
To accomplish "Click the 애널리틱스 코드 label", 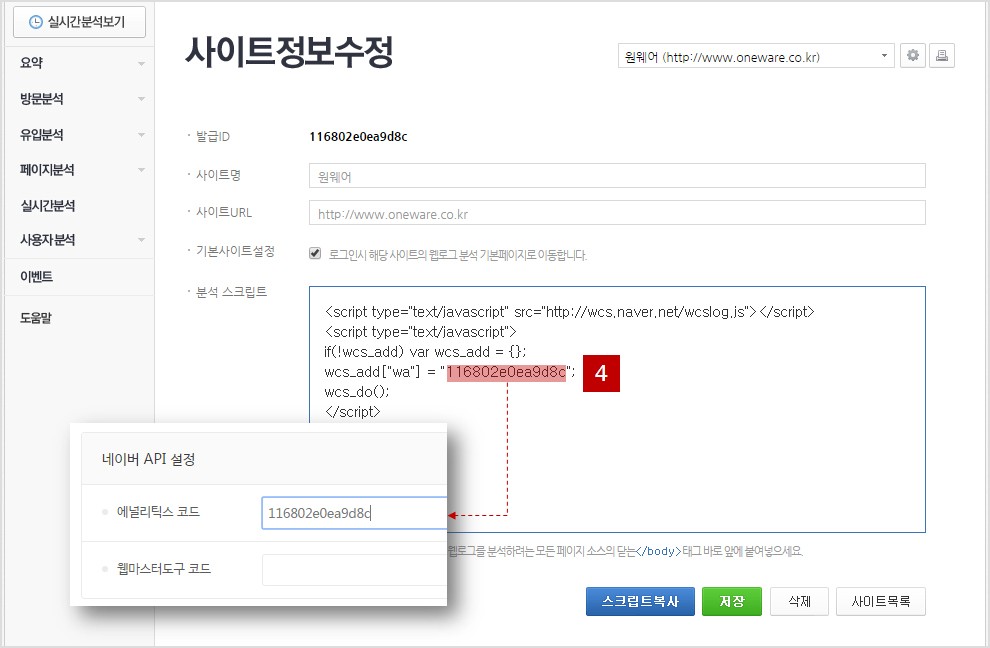I will tap(158, 512).
